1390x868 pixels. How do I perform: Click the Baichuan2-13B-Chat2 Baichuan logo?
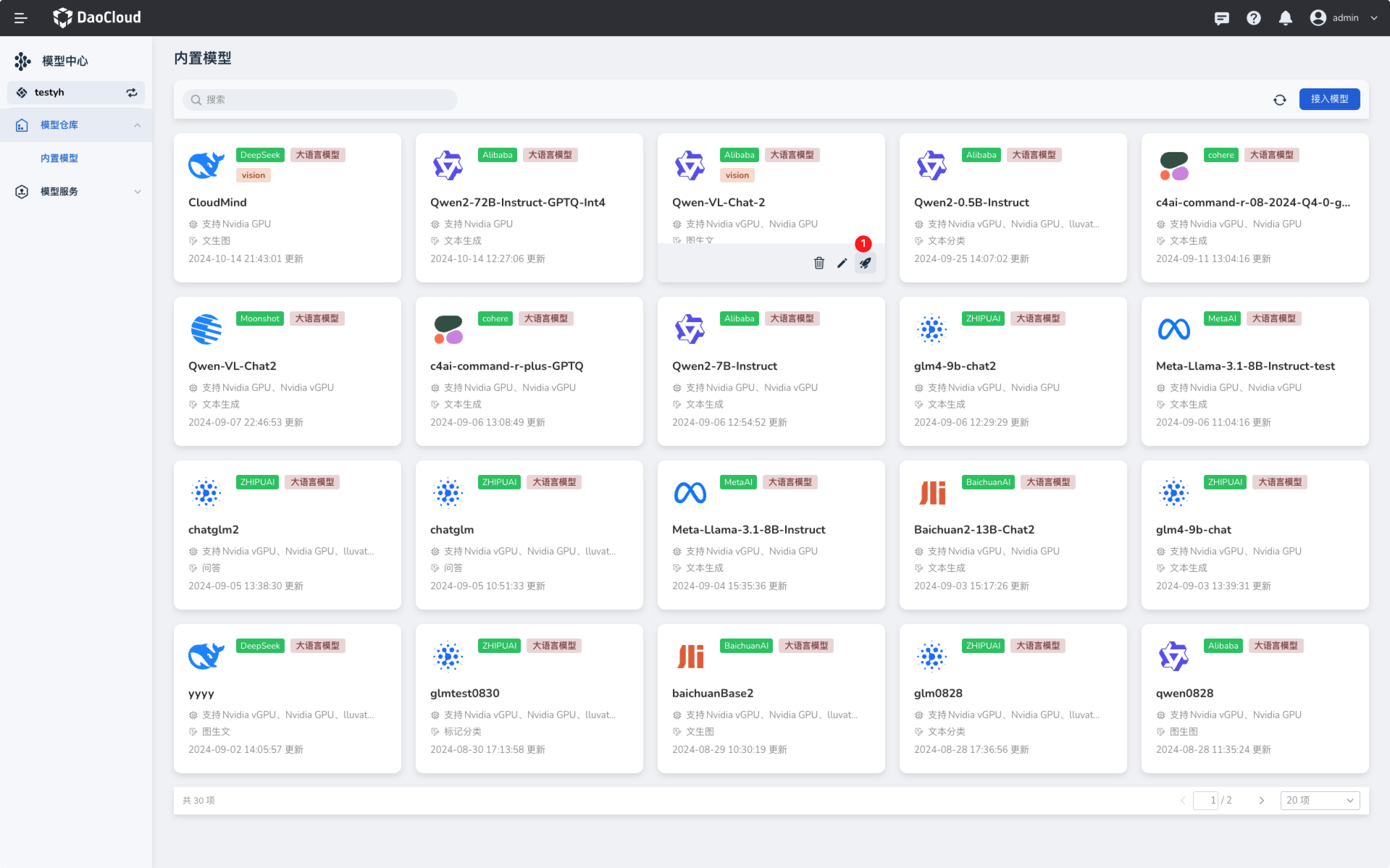[x=932, y=493]
